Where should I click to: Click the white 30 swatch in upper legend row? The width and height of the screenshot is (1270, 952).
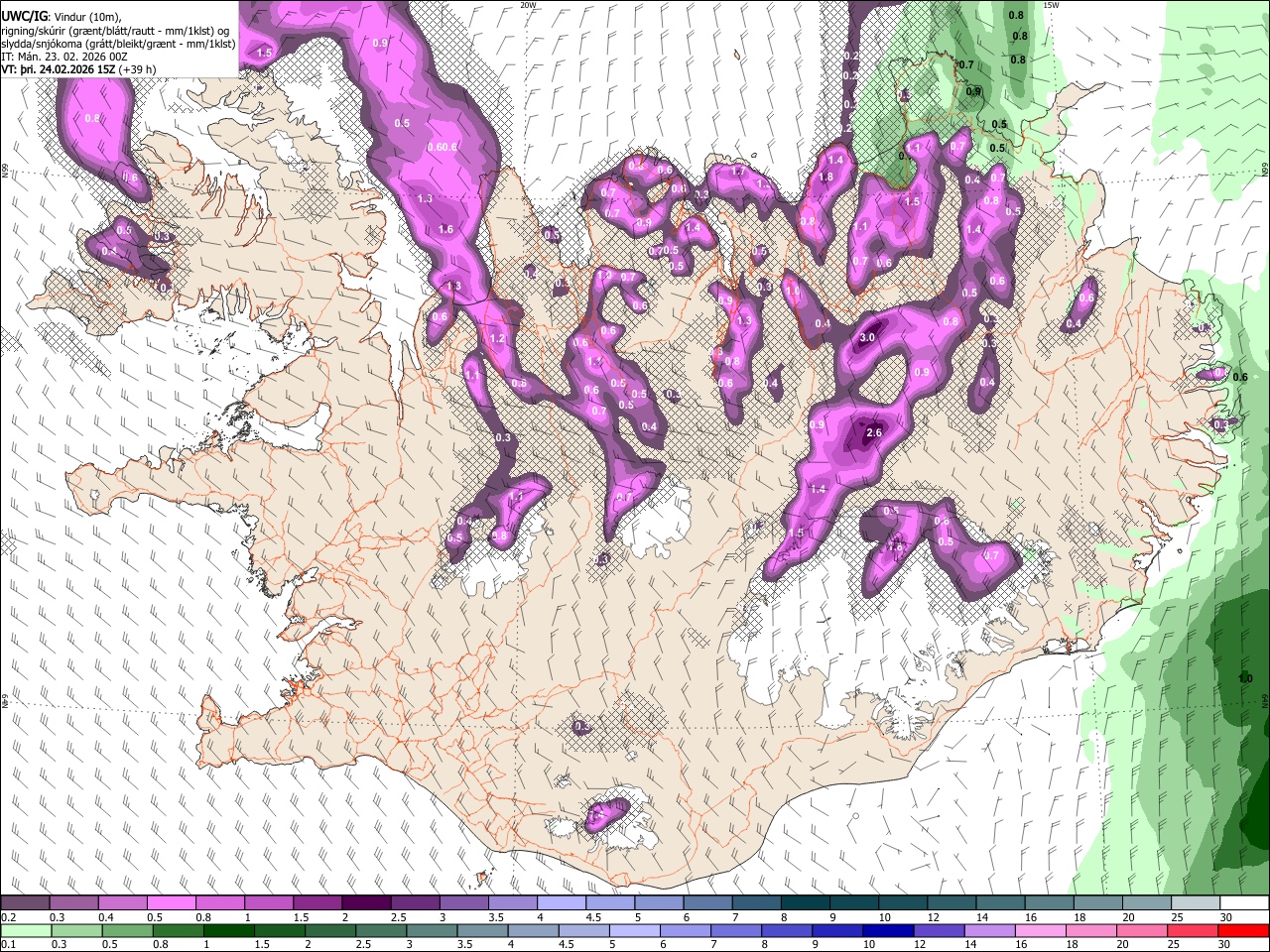[1244, 903]
